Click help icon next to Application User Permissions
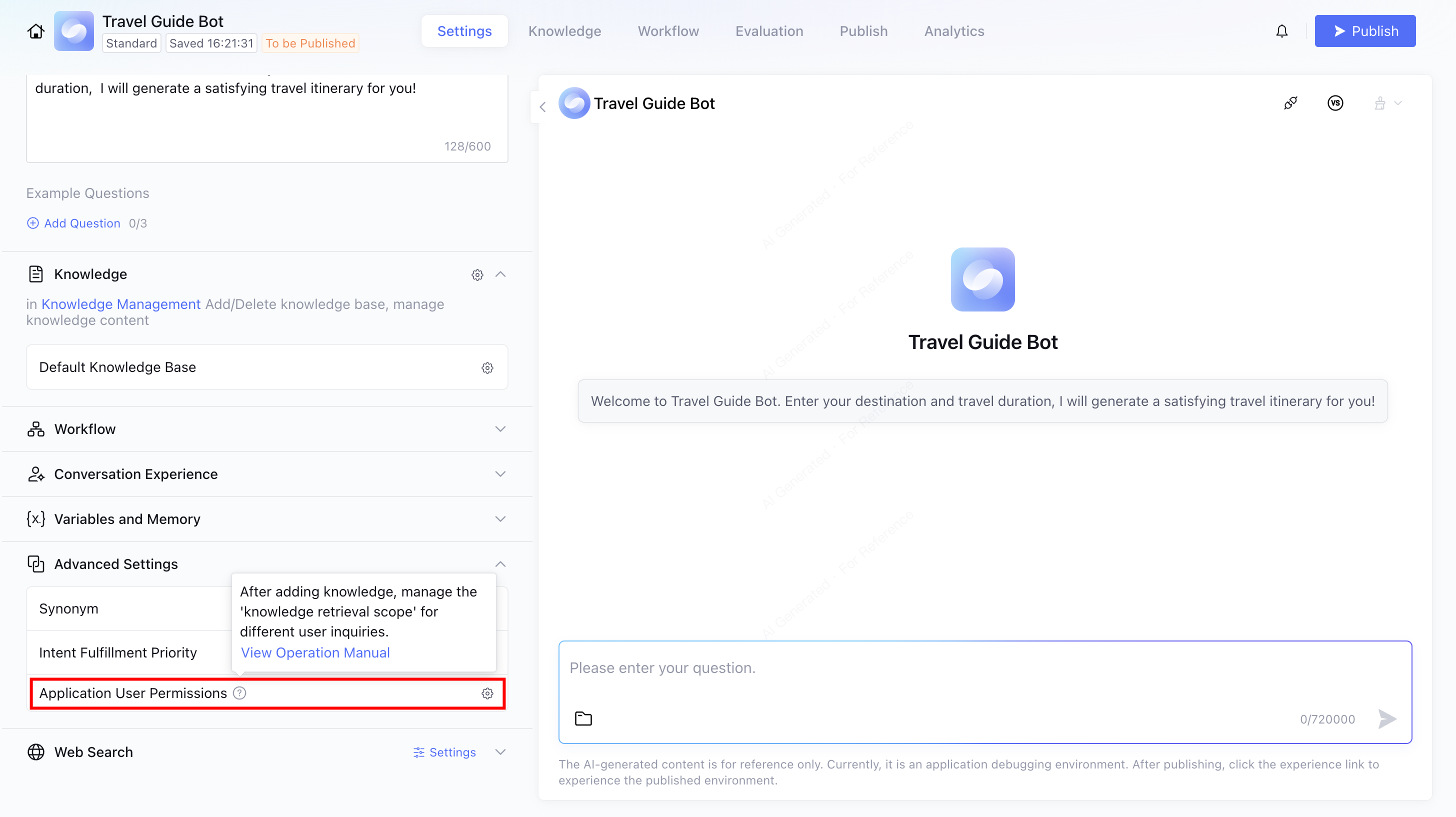Image resolution: width=1456 pixels, height=817 pixels. tap(239, 693)
